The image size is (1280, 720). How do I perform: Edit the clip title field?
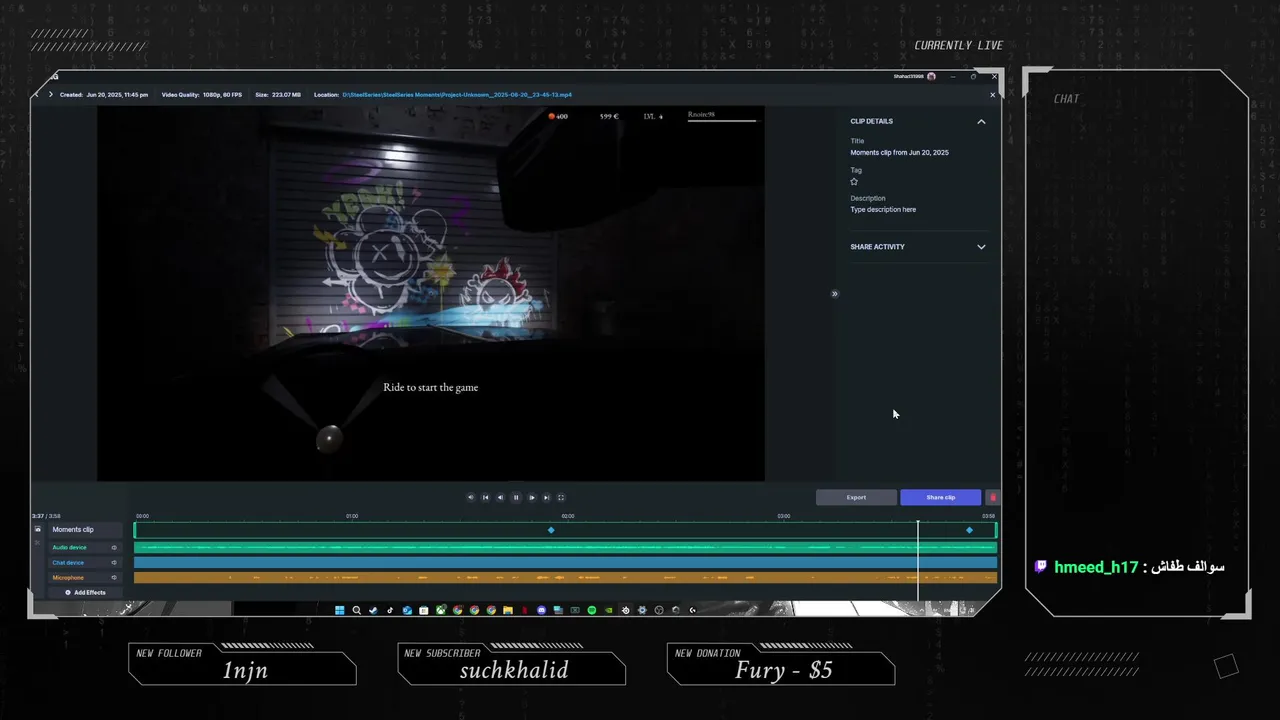tap(900, 153)
